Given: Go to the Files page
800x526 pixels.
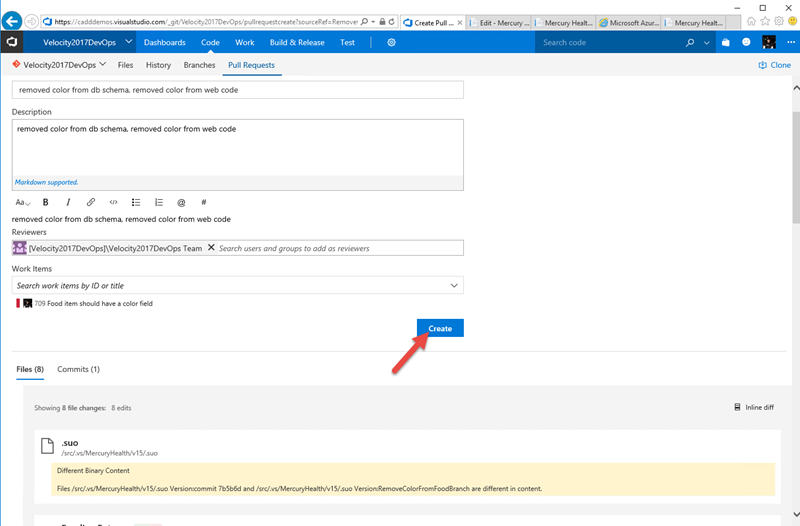Looking at the screenshot, I should pos(125,65).
